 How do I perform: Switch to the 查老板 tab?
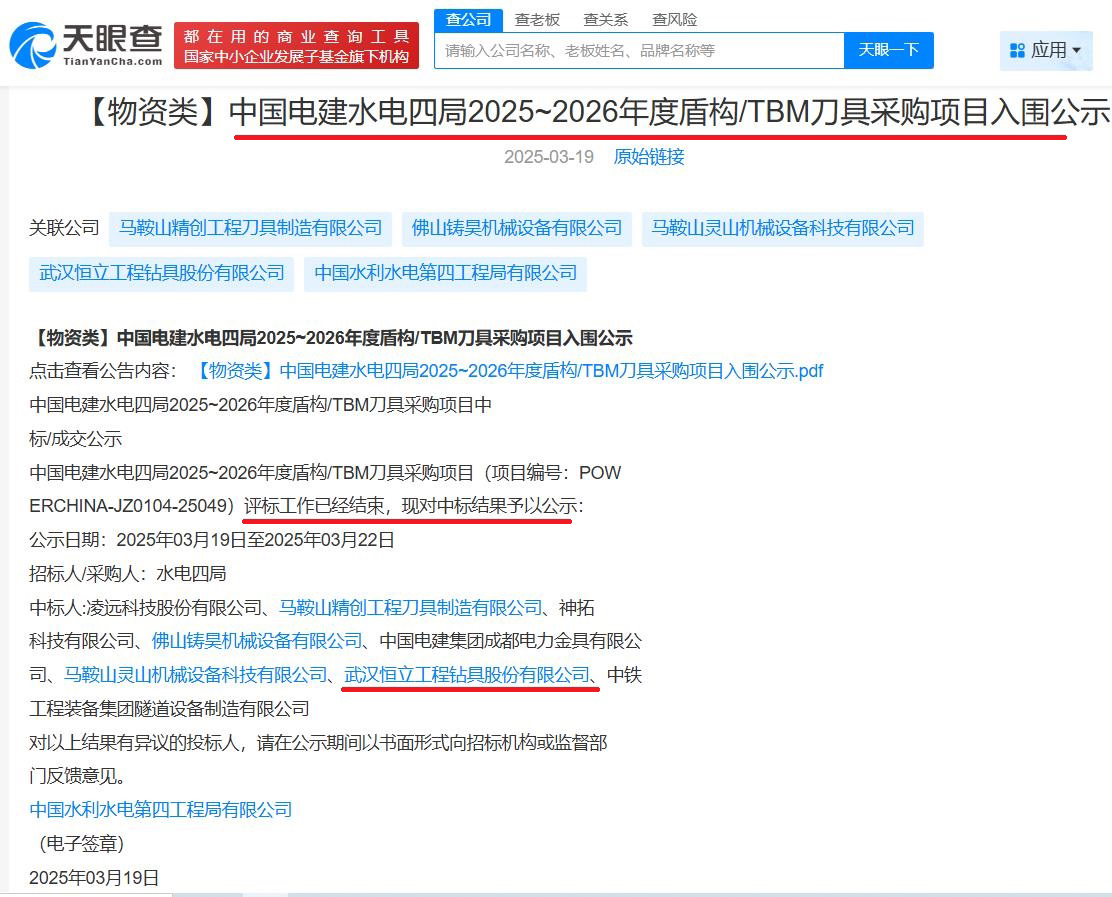click(x=537, y=20)
